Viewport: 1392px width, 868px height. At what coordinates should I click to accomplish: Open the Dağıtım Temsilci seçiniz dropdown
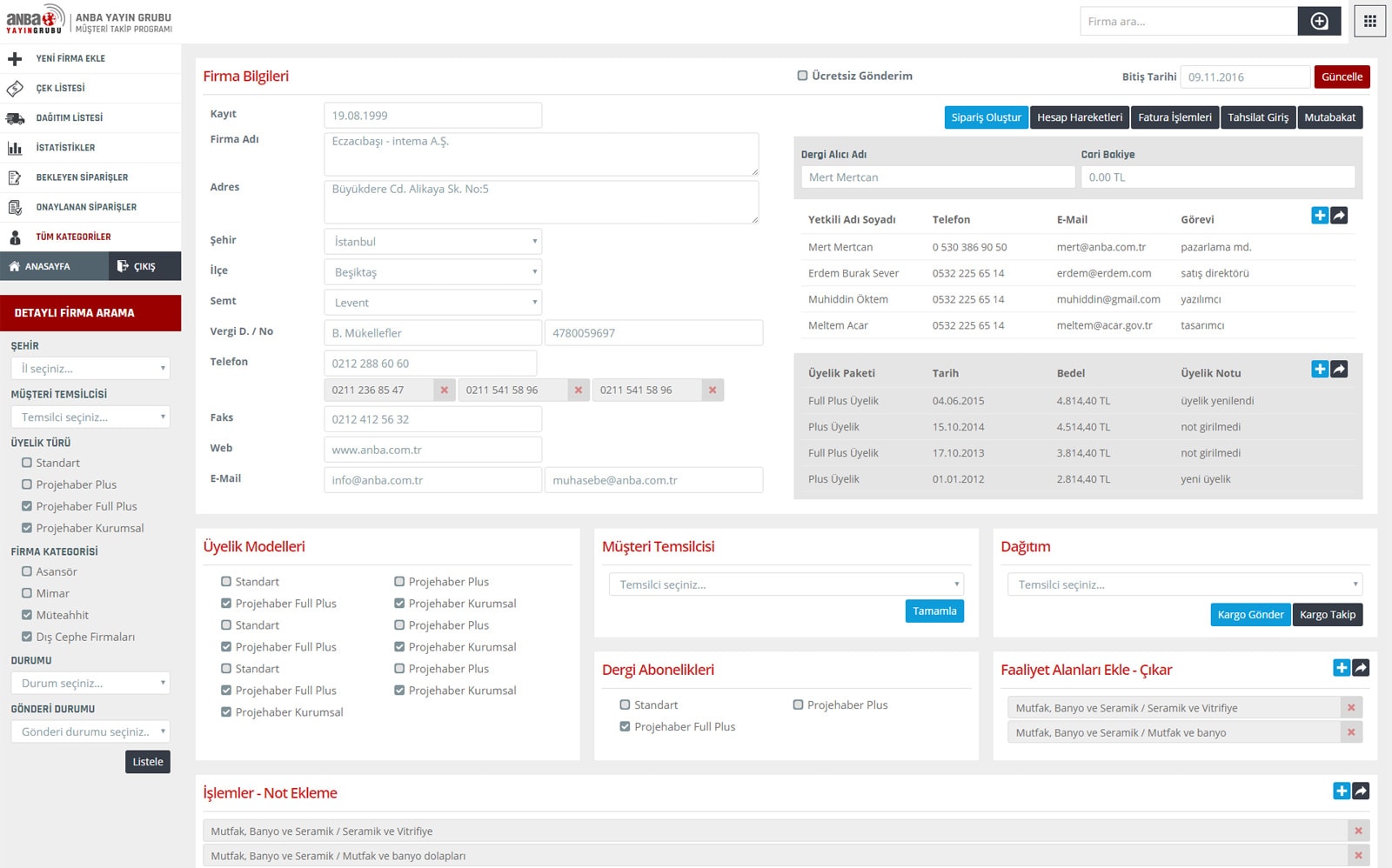click(x=1185, y=584)
